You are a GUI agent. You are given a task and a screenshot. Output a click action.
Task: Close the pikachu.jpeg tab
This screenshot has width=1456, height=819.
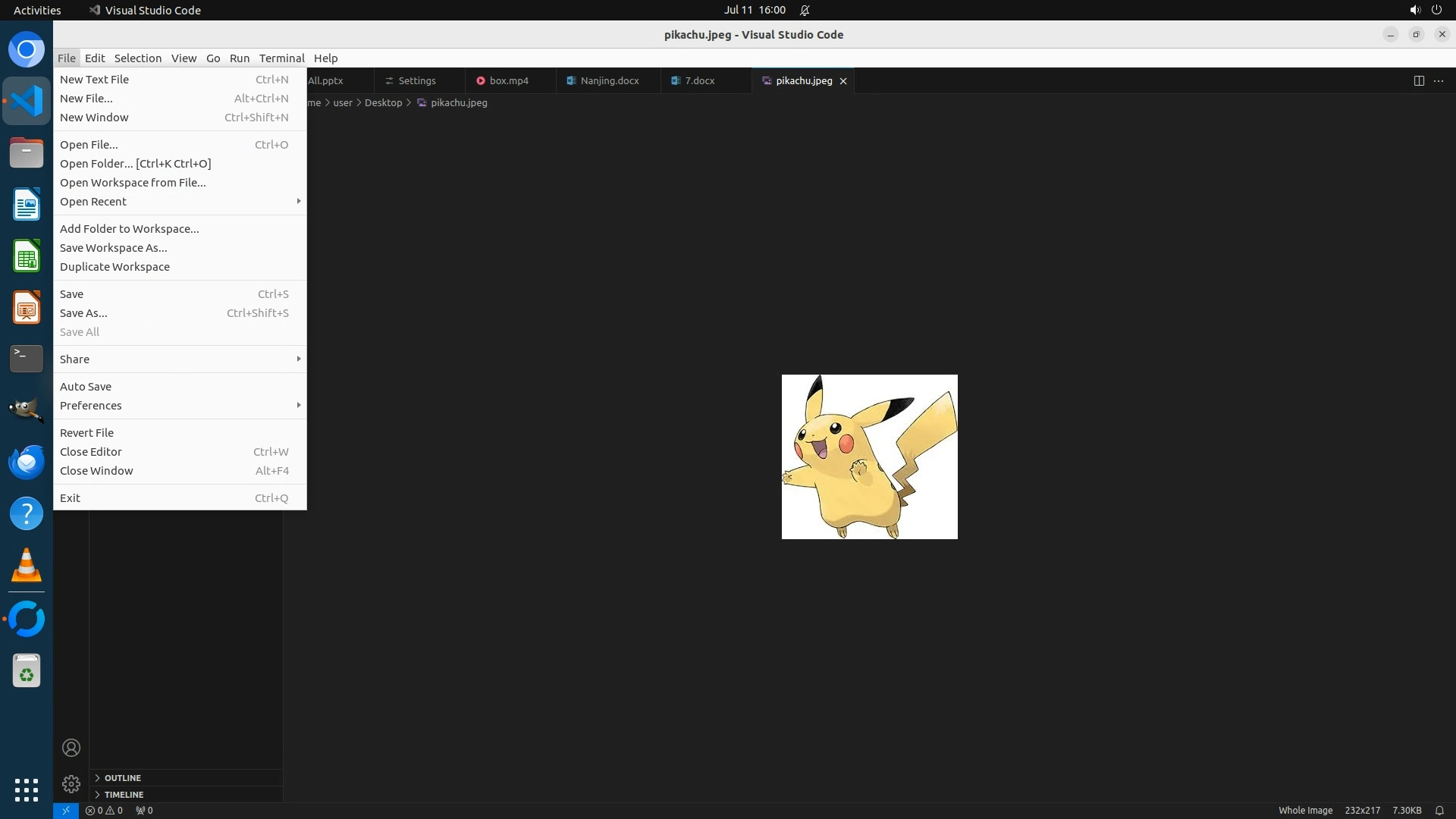click(x=843, y=80)
